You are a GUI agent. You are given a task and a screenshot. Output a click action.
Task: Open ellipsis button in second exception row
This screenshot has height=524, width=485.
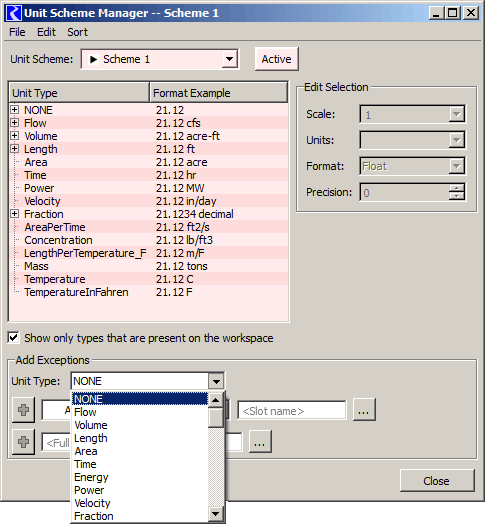tap(260, 442)
